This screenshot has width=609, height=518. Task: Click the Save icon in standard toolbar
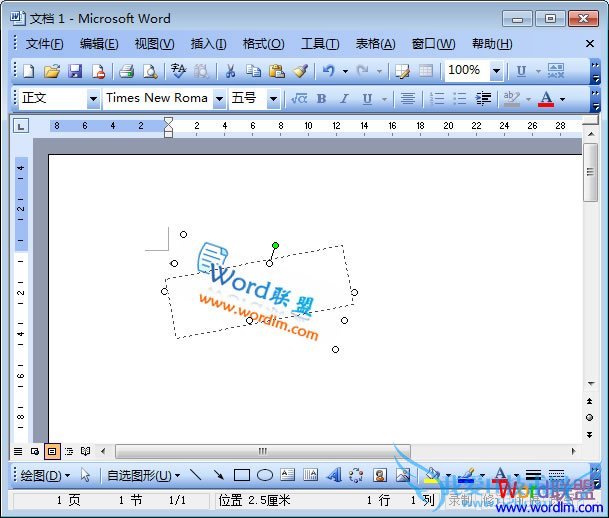click(x=75, y=71)
